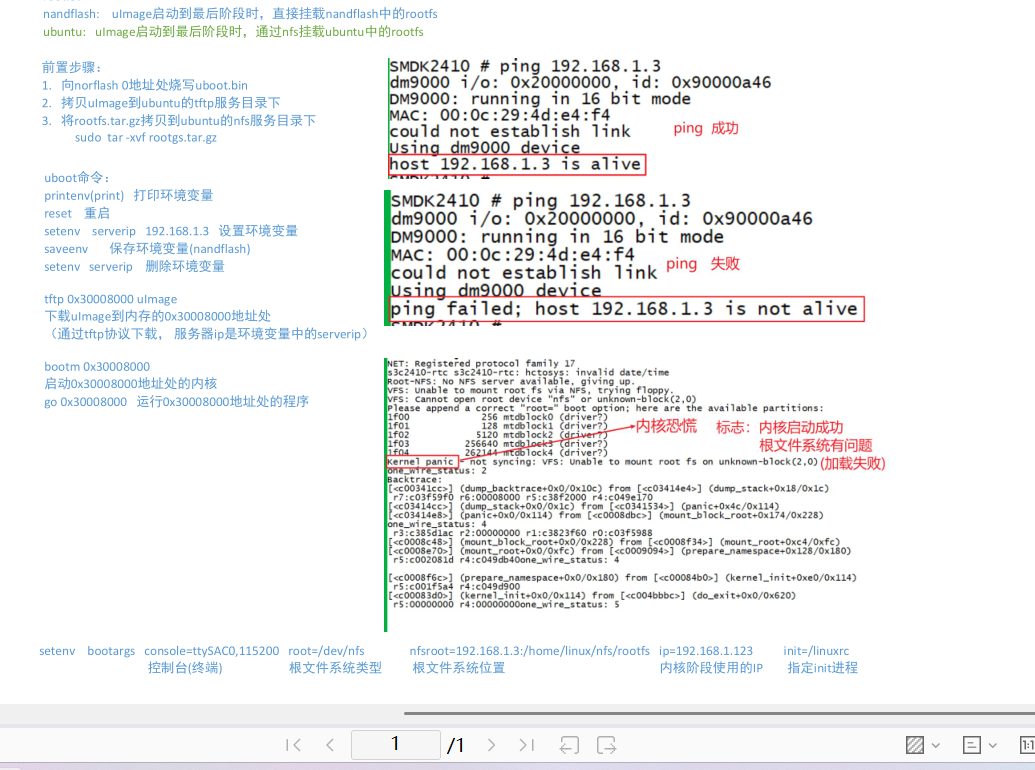Click the green 'ubuntu:' description line
Image resolution: width=1035 pixels, height=770 pixels.
point(233,32)
